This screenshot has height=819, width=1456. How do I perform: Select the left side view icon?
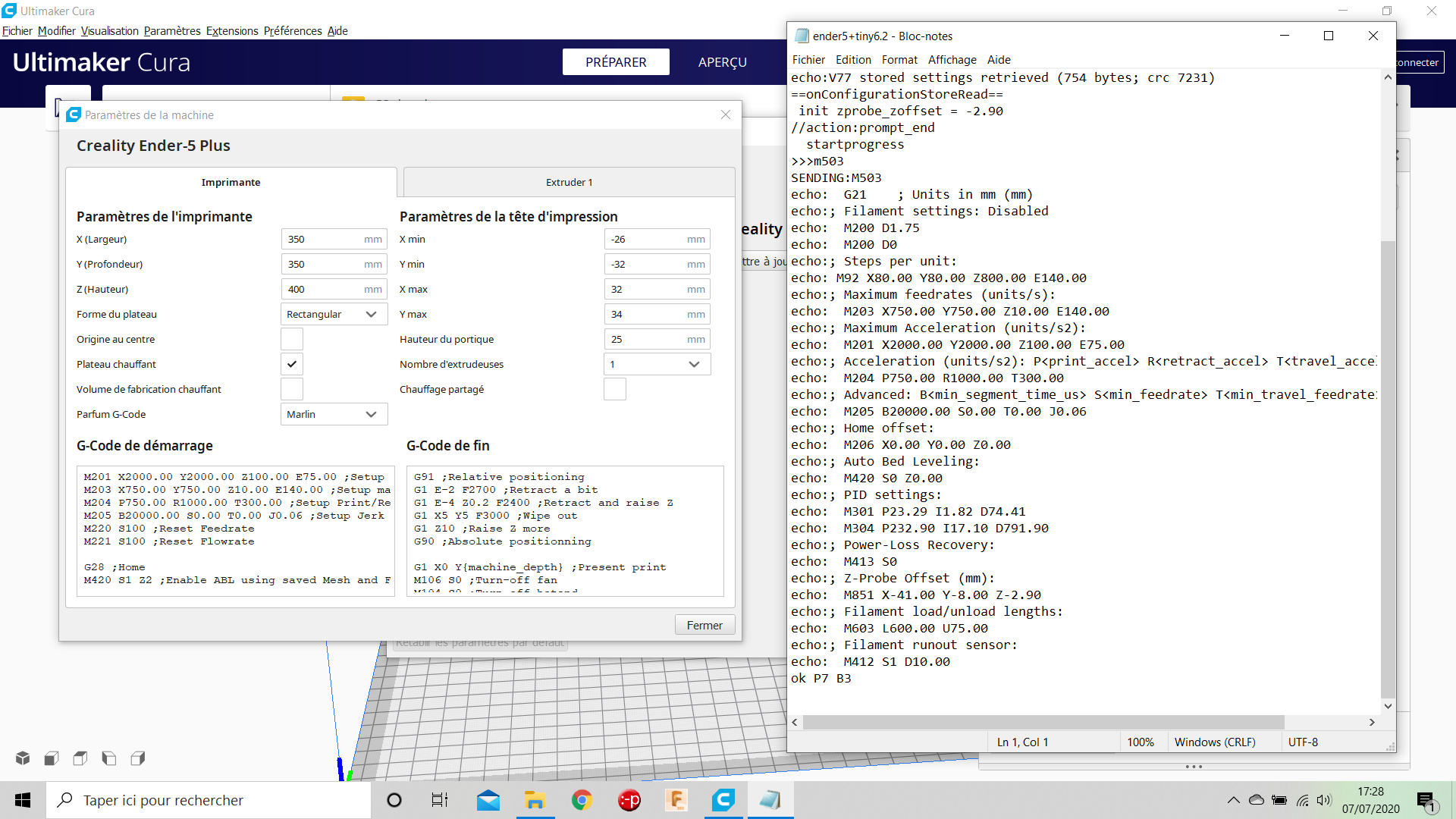click(x=109, y=758)
